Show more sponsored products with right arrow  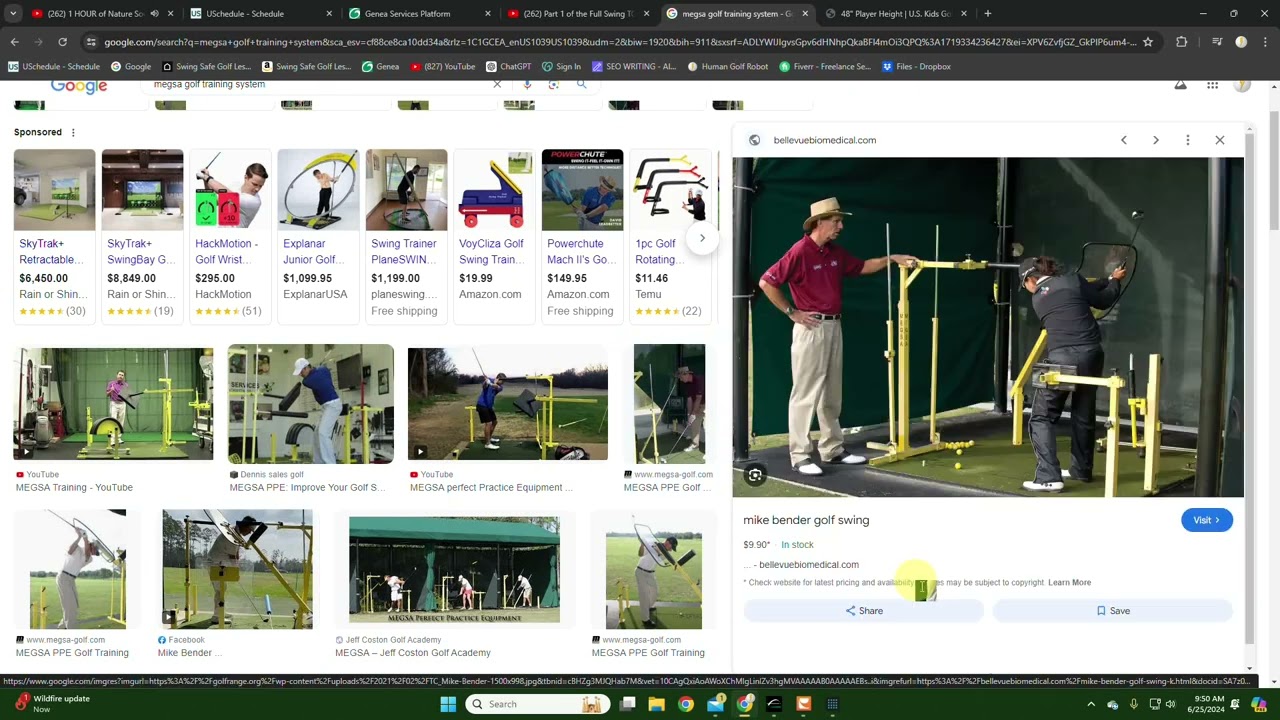[x=702, y=238]
